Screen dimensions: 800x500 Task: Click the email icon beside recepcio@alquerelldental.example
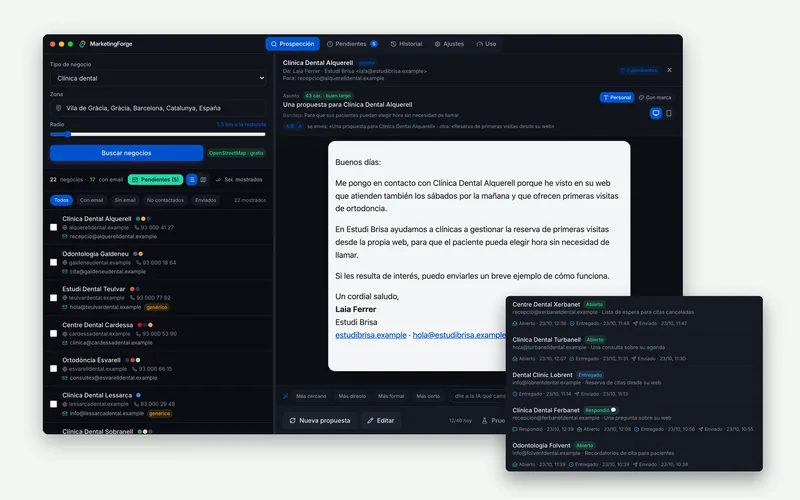pos(65,237)
